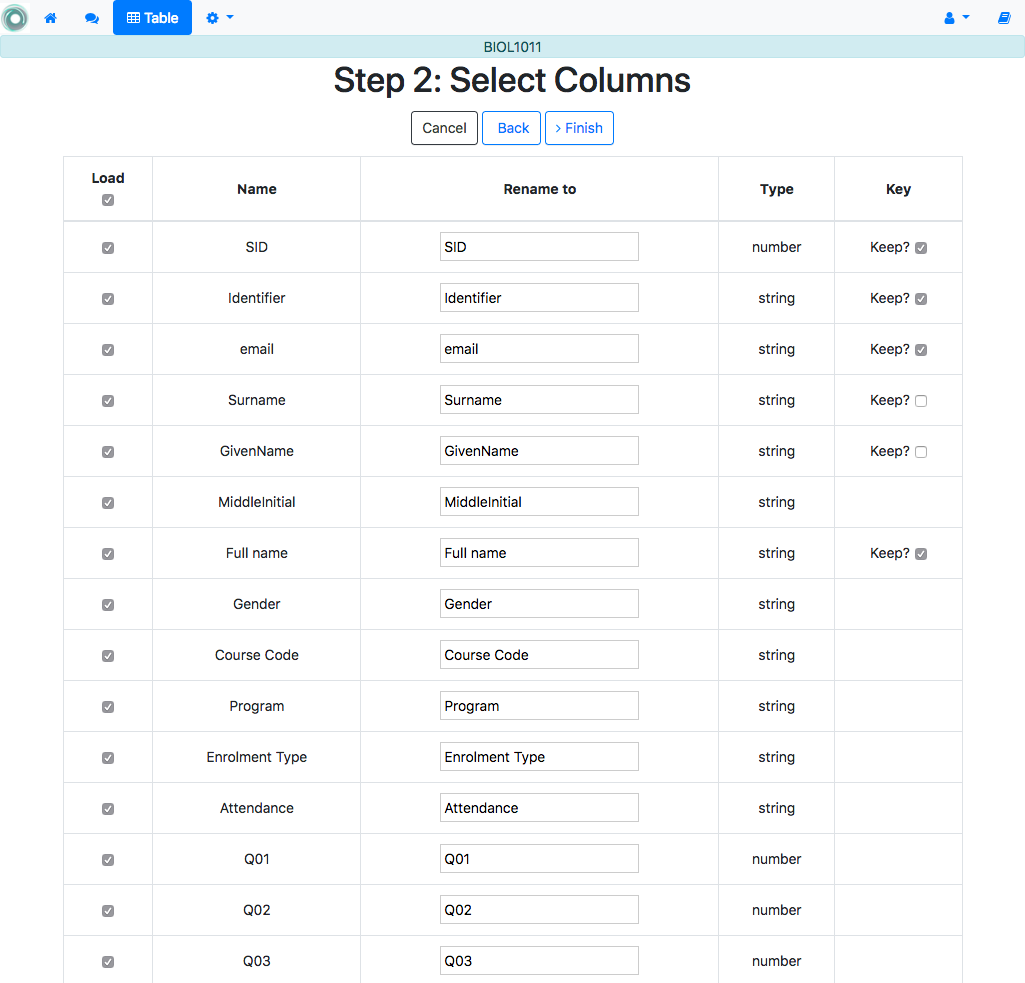Edit the Q02 rename field
This screenshot has height=983, width=1025.
click(539, 909)
